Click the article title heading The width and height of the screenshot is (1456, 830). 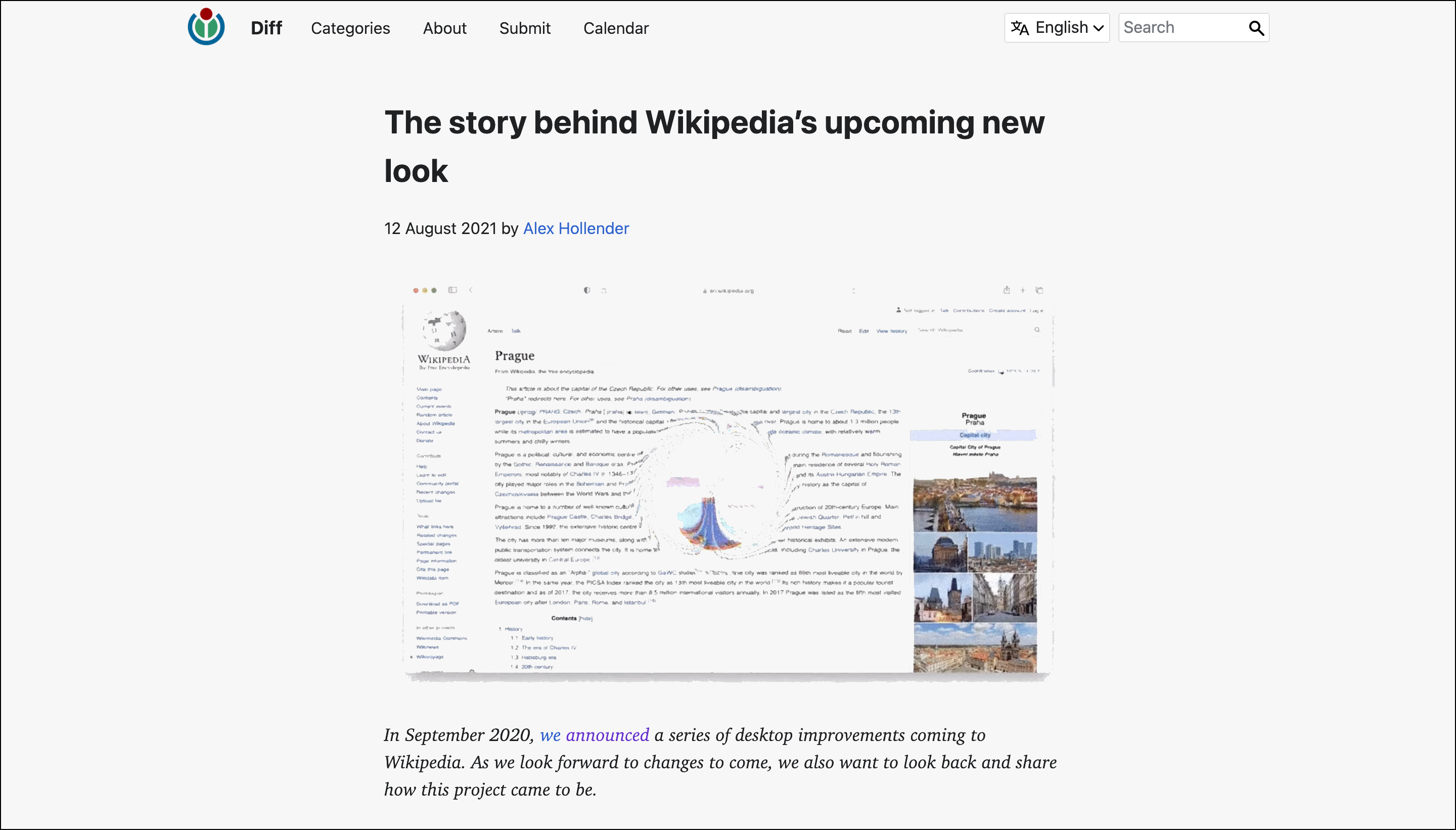(x=714, y=147)
